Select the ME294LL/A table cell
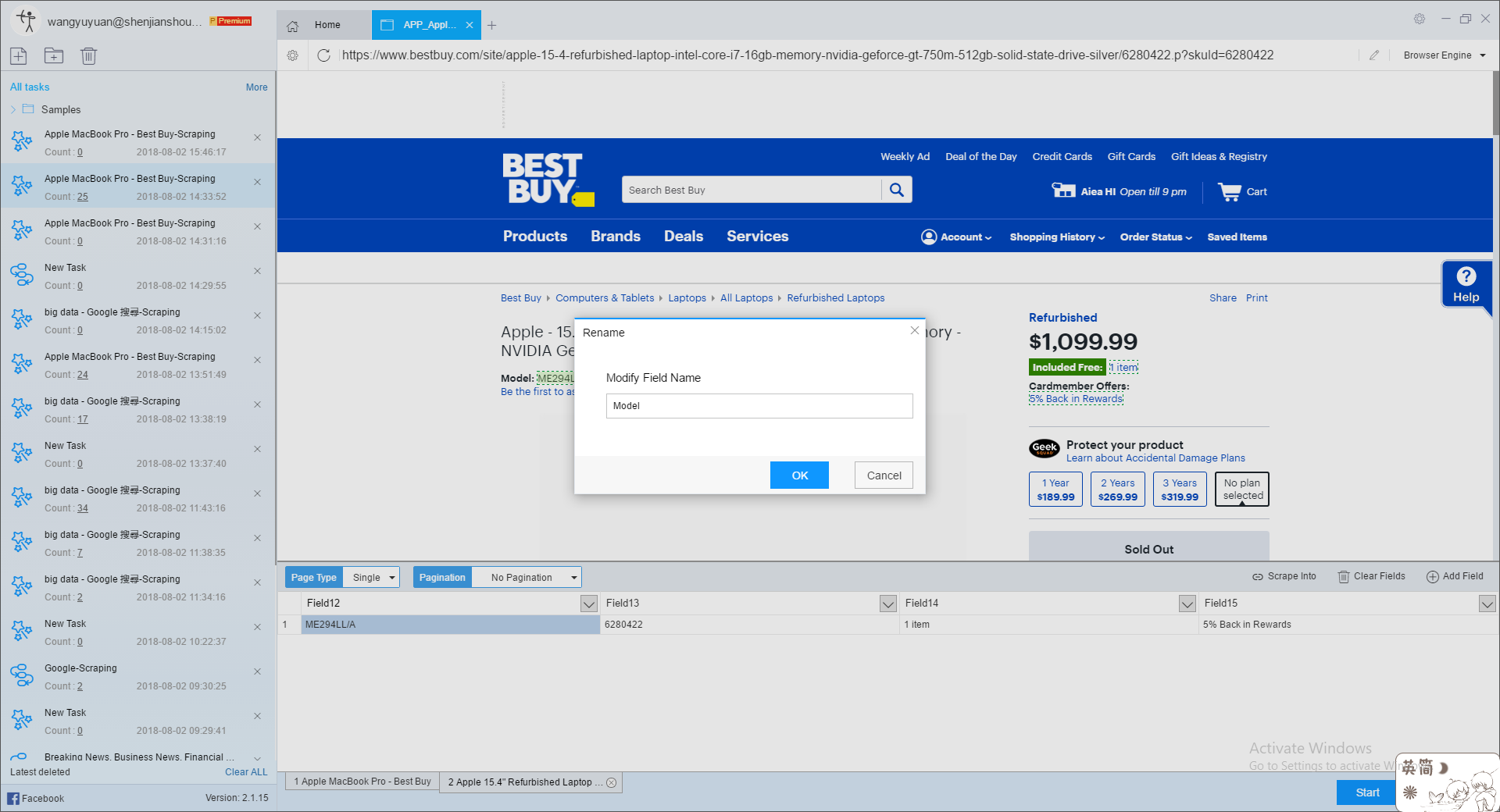The height and width of the screenshot is (812, 1500). point(451,625)
